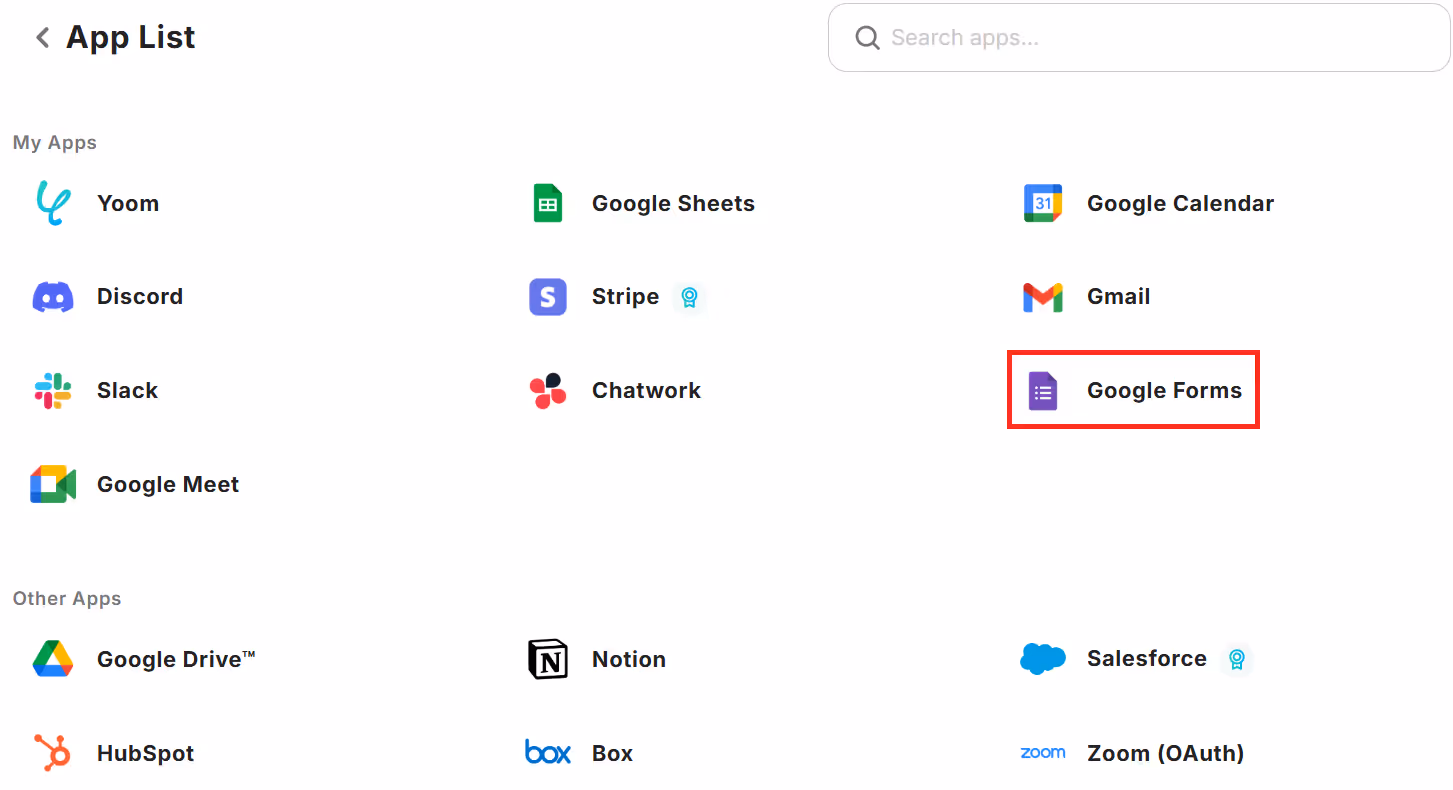The height and width of the screenshot is (790, 1453).
Task: Open the Google Meet icon
Action: 52,485
